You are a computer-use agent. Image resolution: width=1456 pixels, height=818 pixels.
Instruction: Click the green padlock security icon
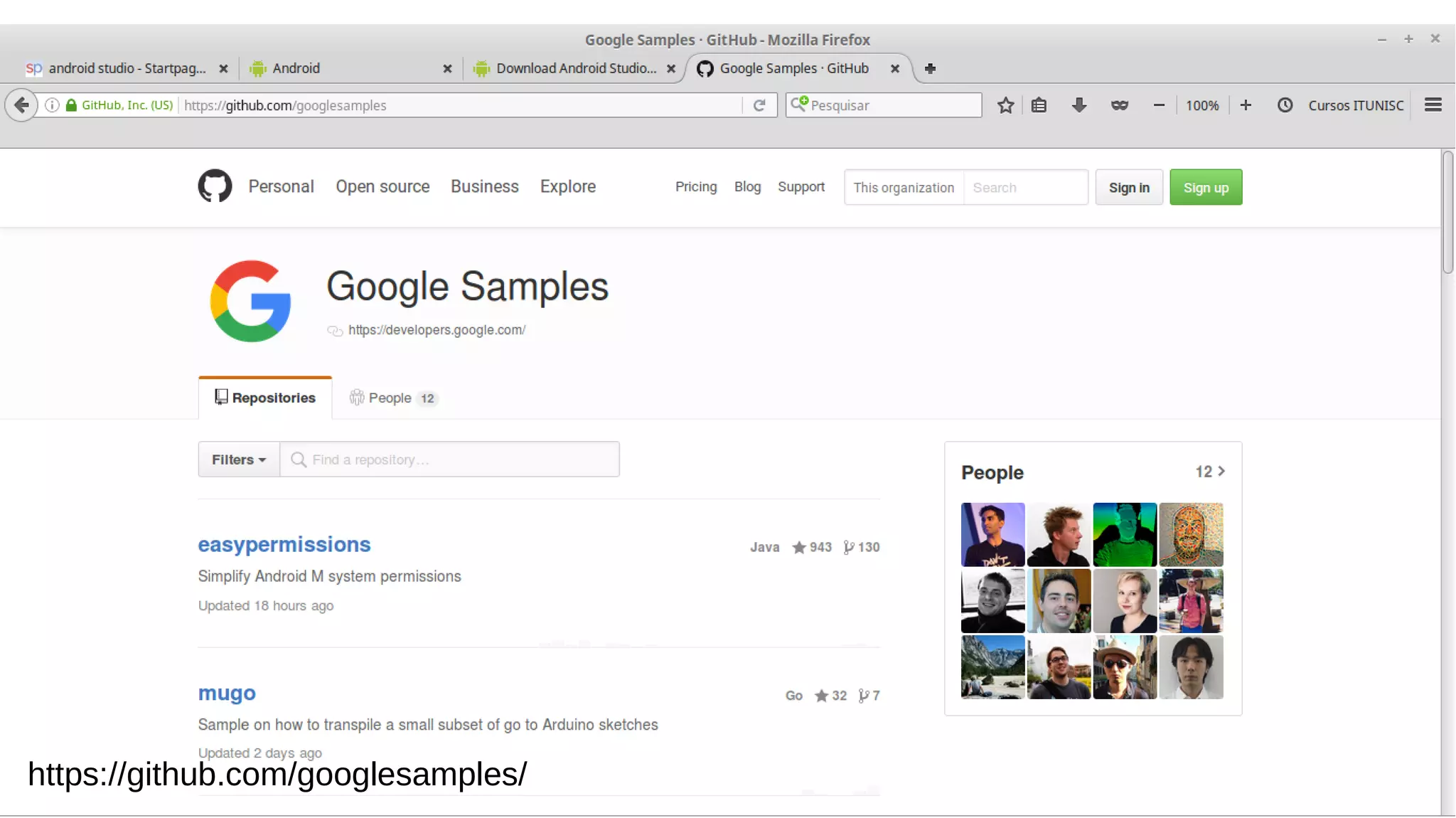click(x=71, y=105)
